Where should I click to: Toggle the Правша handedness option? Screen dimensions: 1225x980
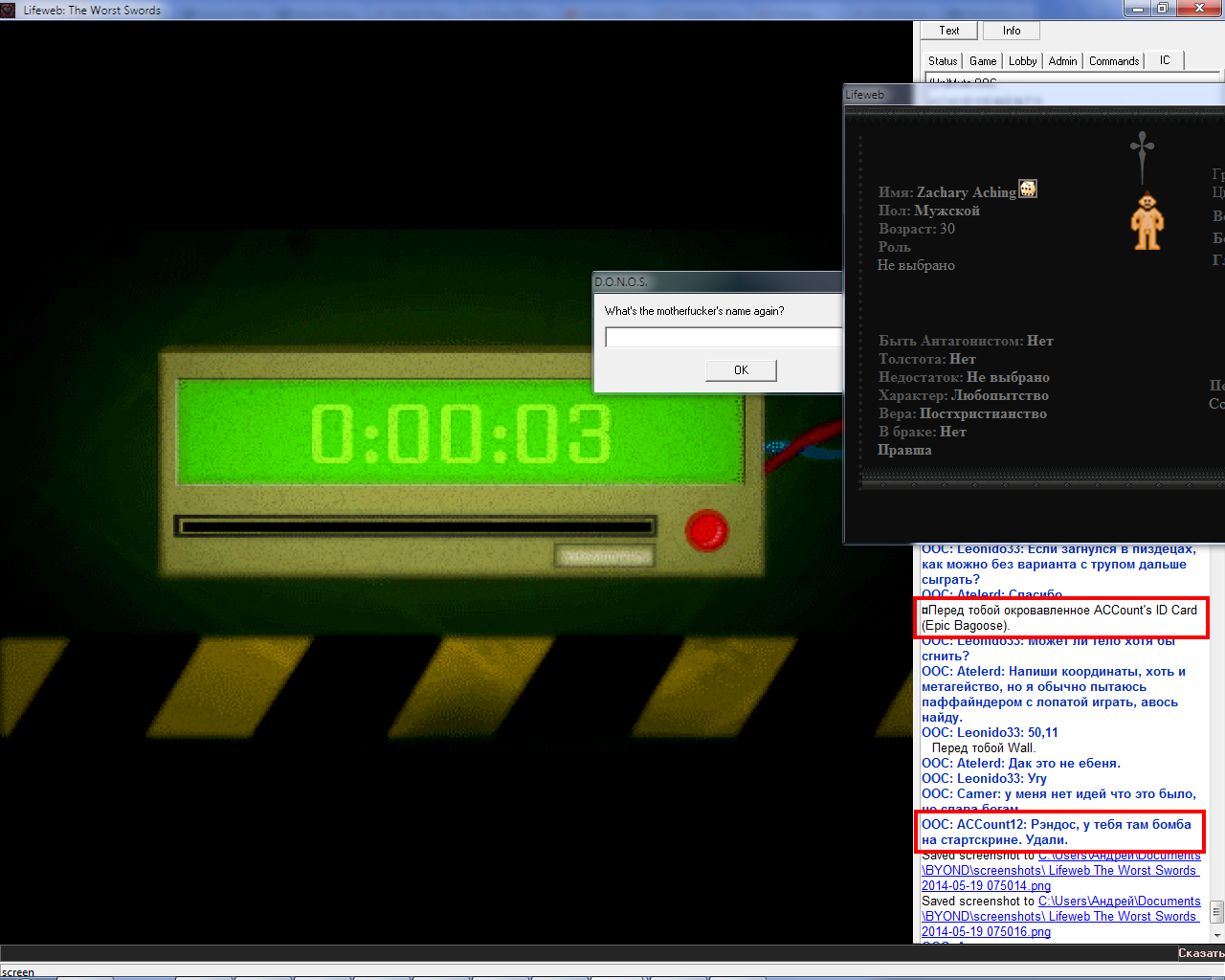pyautogui.click(x=904, y=450)
